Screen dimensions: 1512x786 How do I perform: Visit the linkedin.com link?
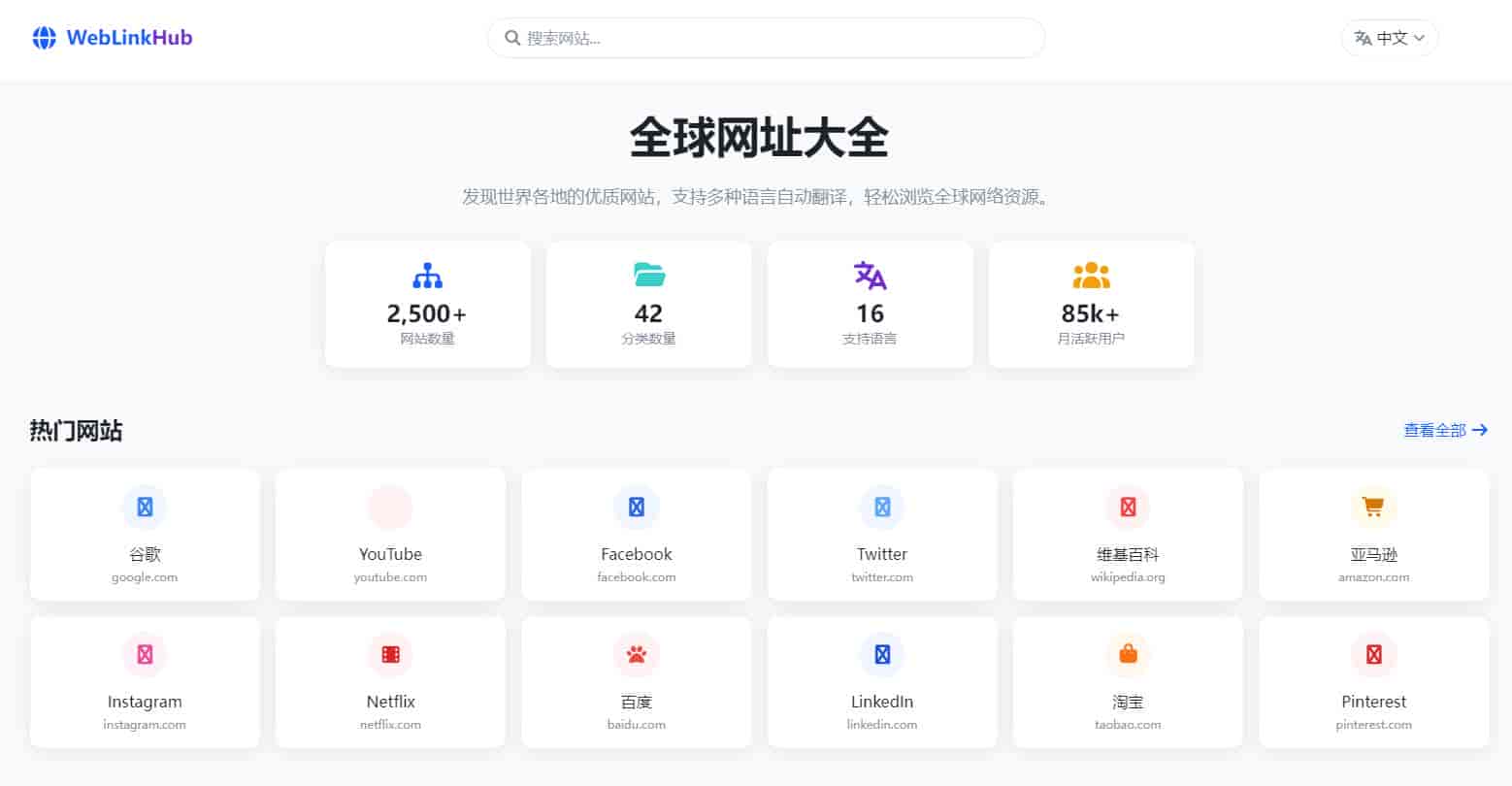click(882, 725)
